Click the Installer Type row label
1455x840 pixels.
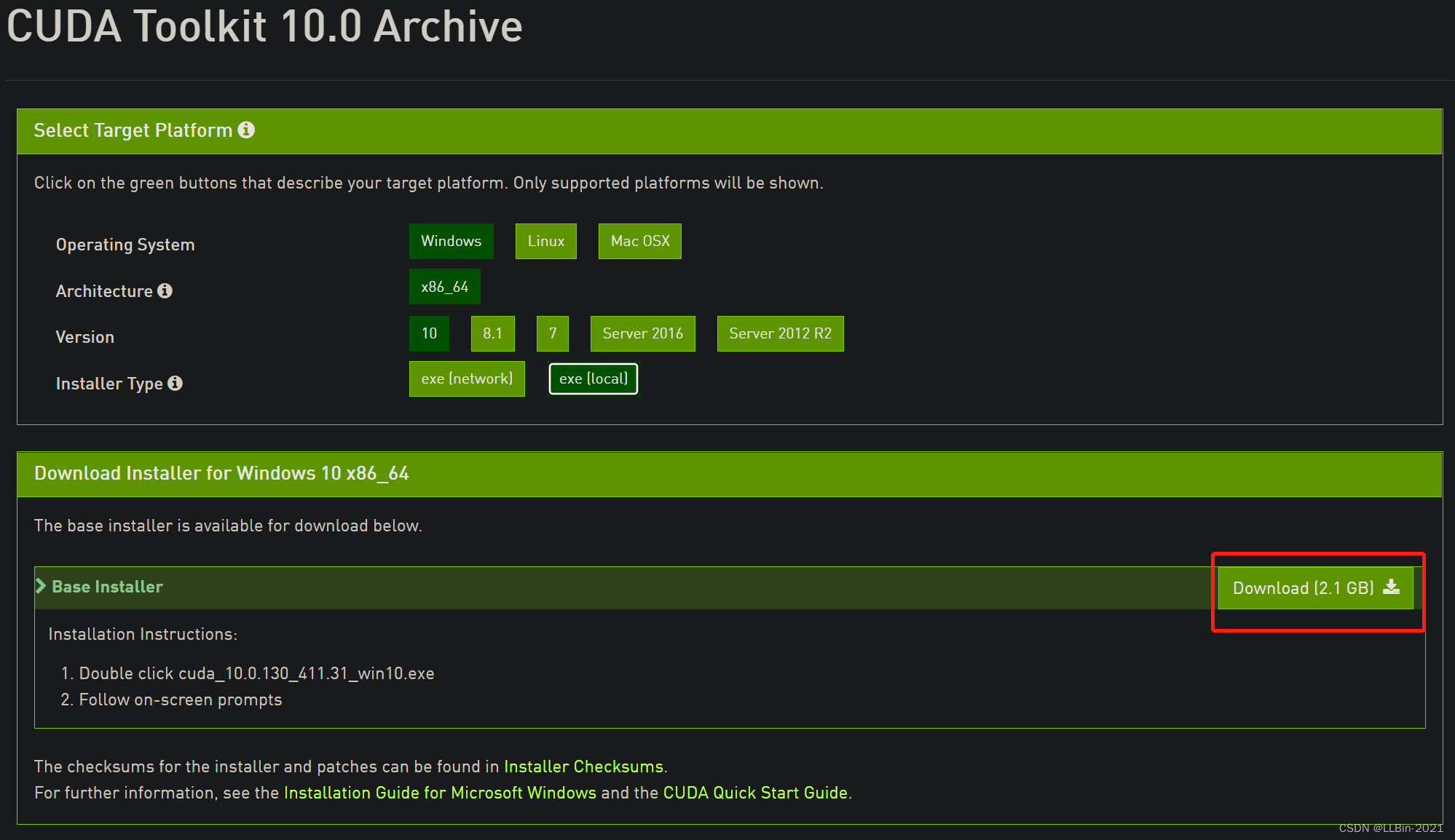109,384
